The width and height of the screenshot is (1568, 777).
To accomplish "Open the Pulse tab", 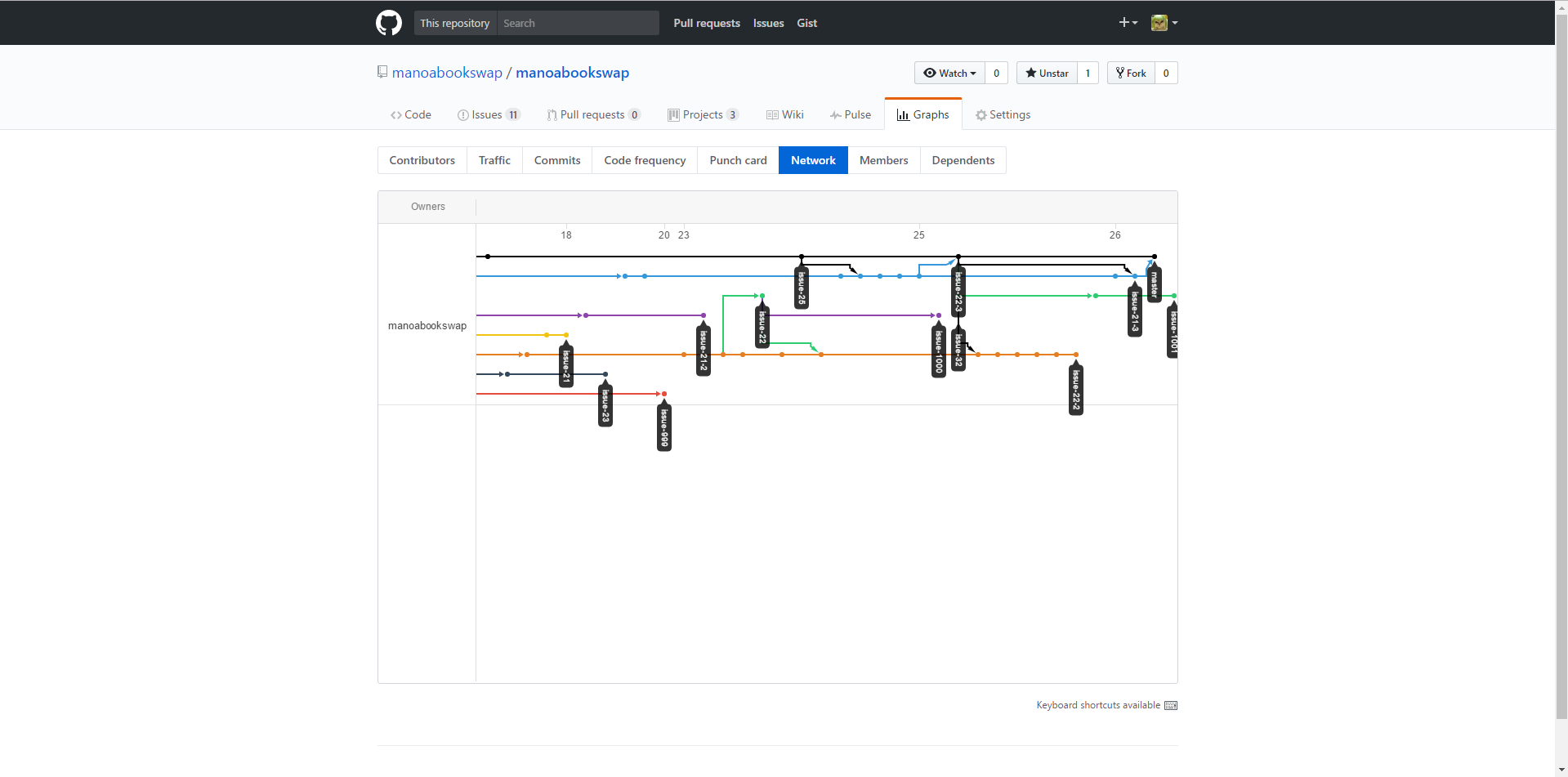I will pos(851,114).
